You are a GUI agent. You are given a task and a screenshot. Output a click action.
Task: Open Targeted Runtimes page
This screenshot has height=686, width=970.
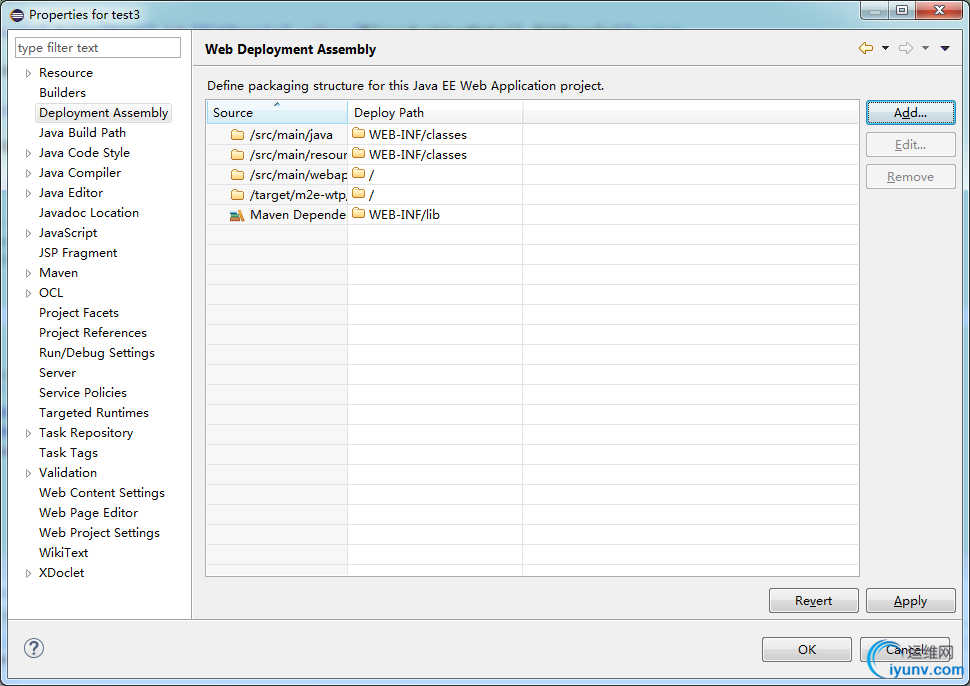pyautogui.click(x=93, y=413)
